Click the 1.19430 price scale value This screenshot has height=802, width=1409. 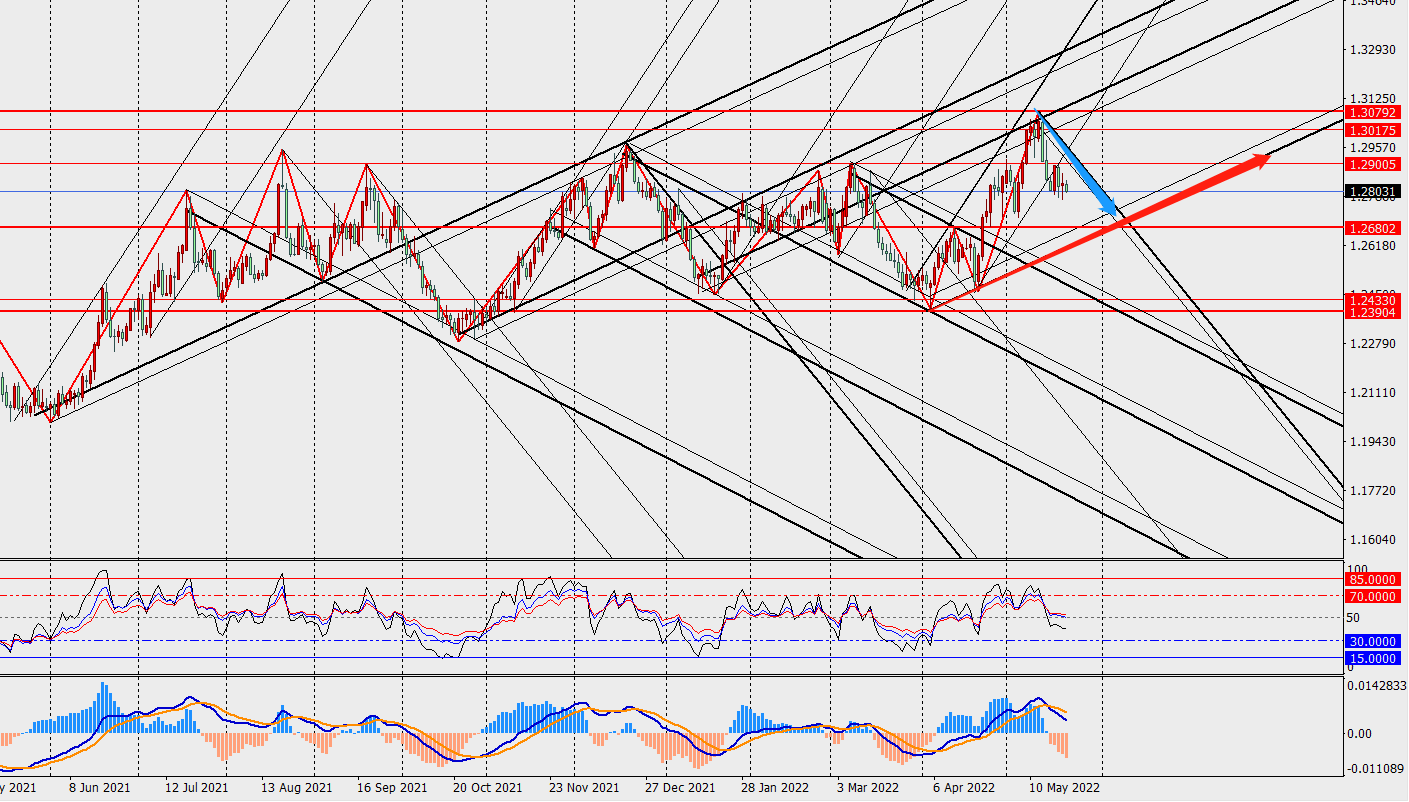tap(1373, 442)
